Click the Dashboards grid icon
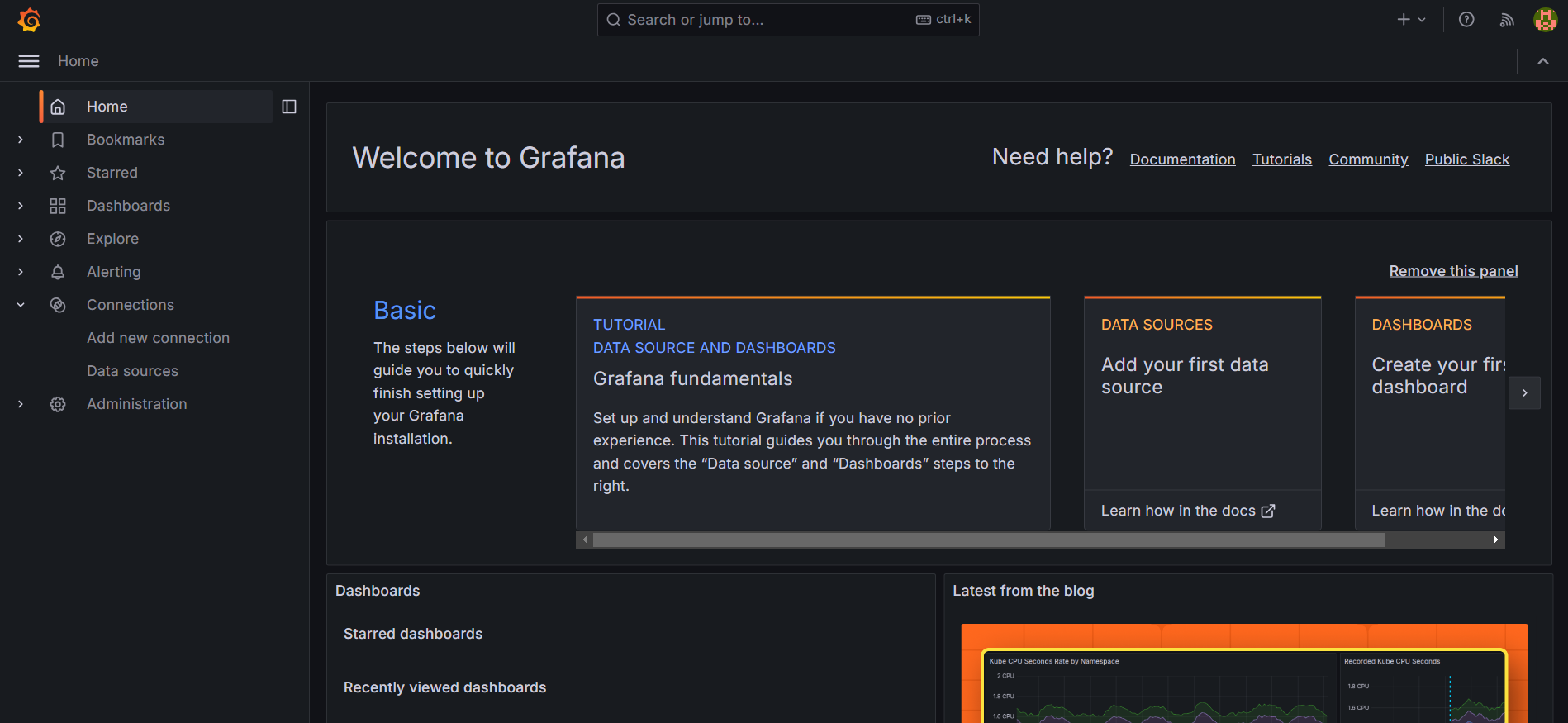The image size is (1568, 723). pyautogui.click(x=58, y=206)
